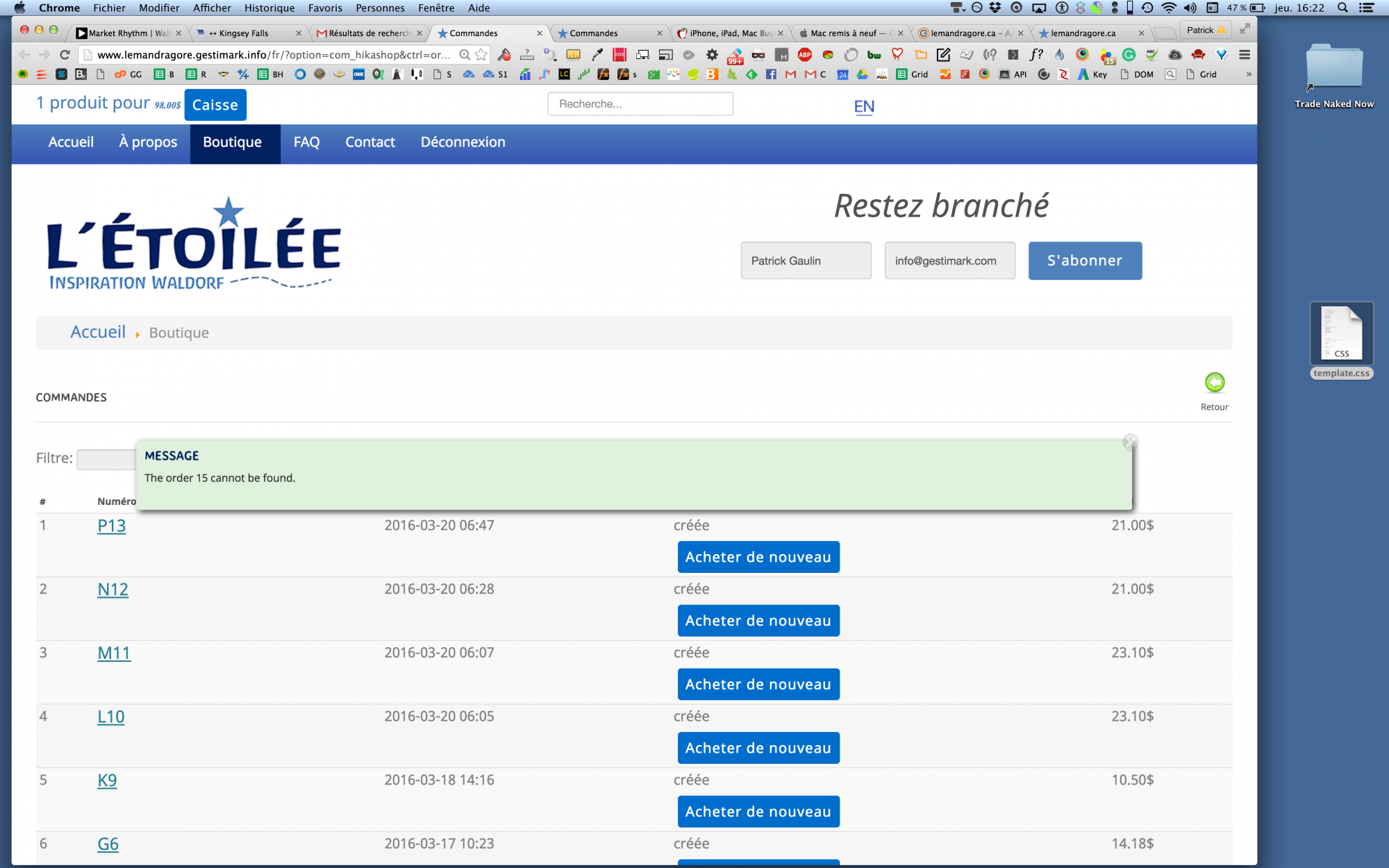Click the bookmark star in address bar
Image resolution: width=1389 pixels, height=868 pixels.
[481, 55]
